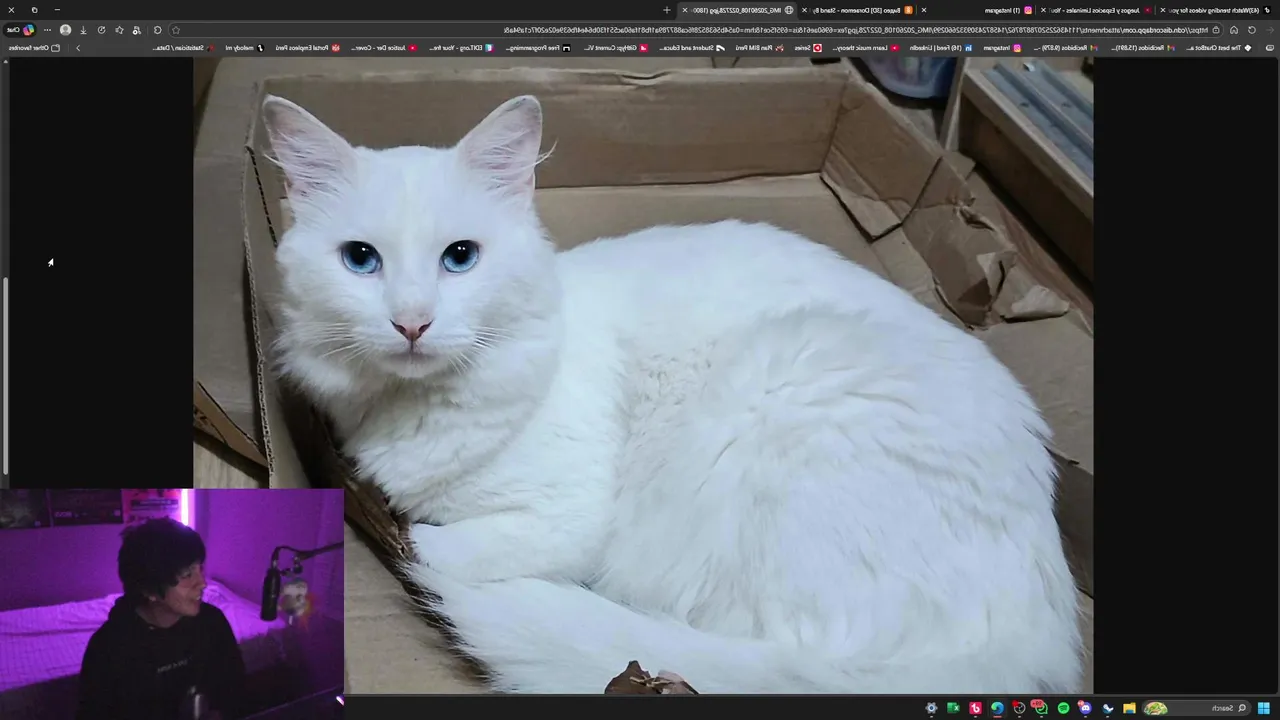Open File Explorer from the taskbar
This screenshot has height=720, width=1280.
pyautogui.click(x=1129, y=708)
